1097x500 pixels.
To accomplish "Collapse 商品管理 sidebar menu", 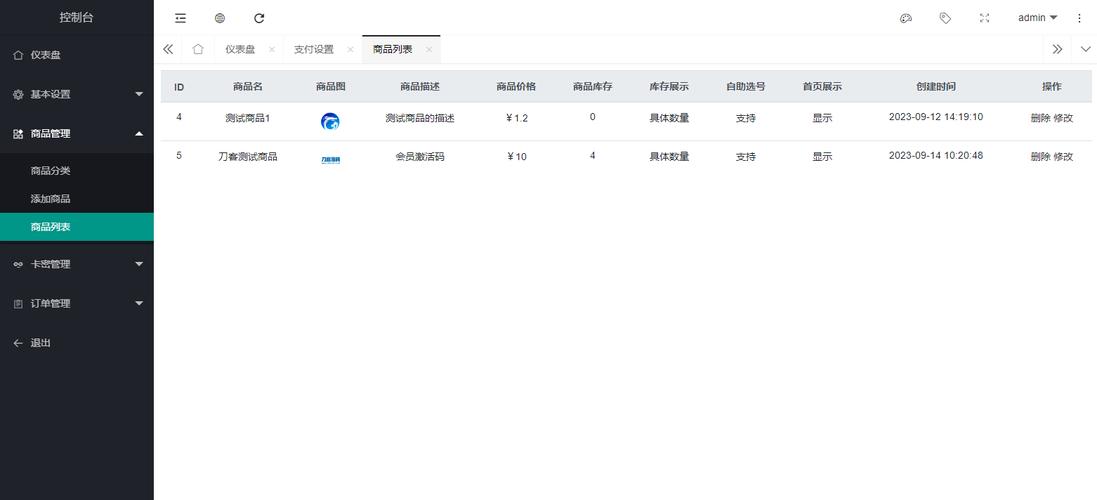I will click(77, 134).
